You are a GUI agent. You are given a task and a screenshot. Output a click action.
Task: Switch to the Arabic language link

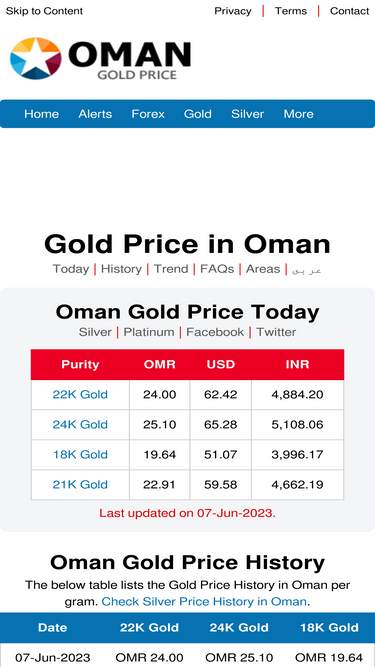pos(307,270)
